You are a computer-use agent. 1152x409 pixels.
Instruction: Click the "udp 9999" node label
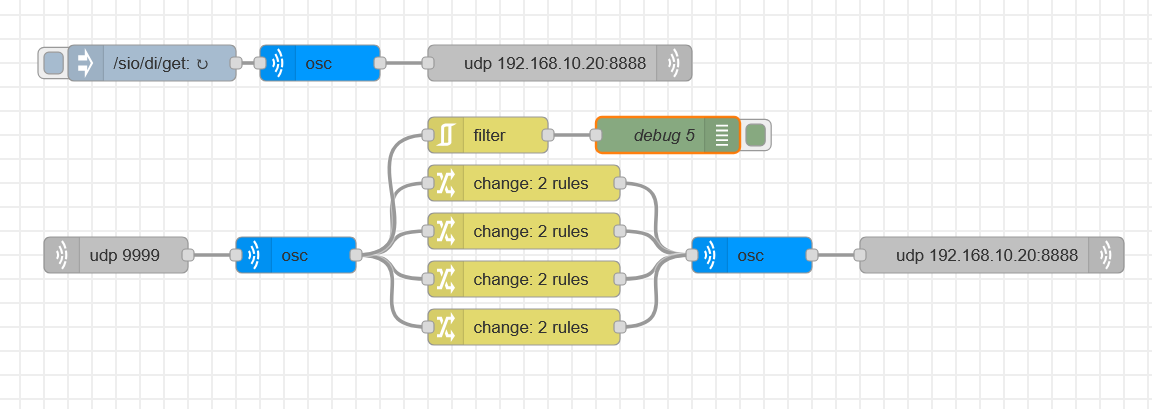tap(124, 256)
